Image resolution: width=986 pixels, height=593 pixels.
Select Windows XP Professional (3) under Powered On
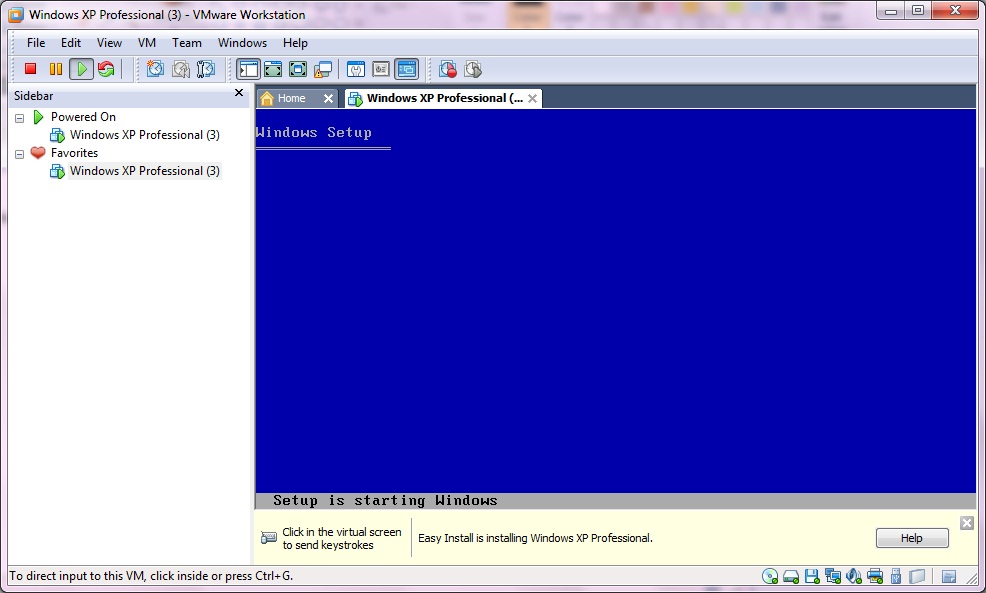[145, 135]
